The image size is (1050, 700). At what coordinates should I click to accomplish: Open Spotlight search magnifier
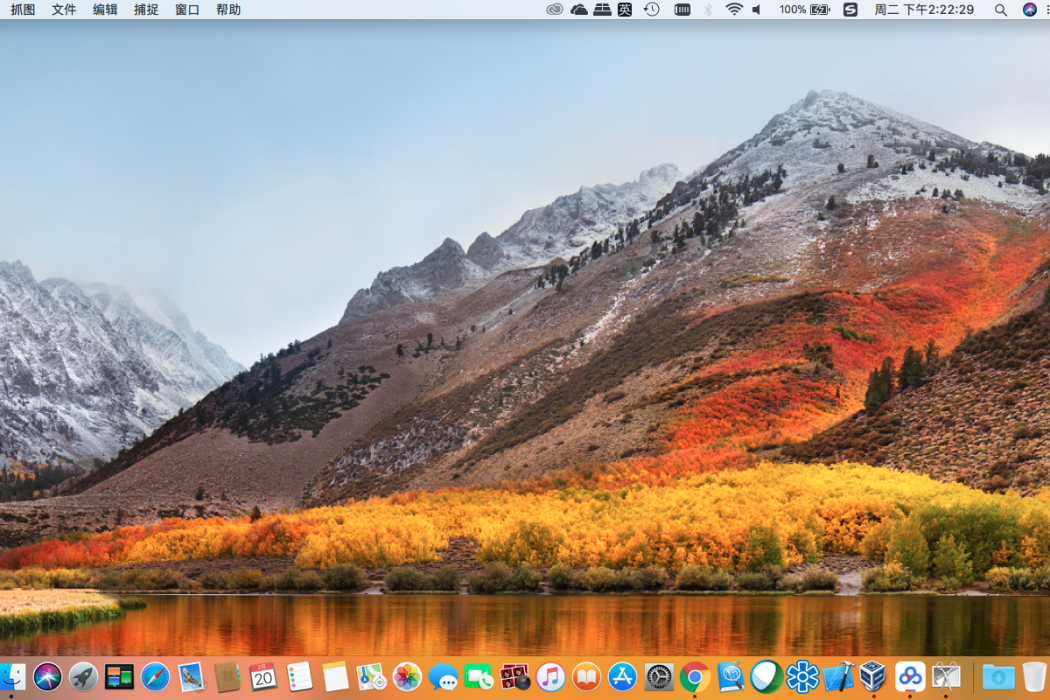(1000, 9)
